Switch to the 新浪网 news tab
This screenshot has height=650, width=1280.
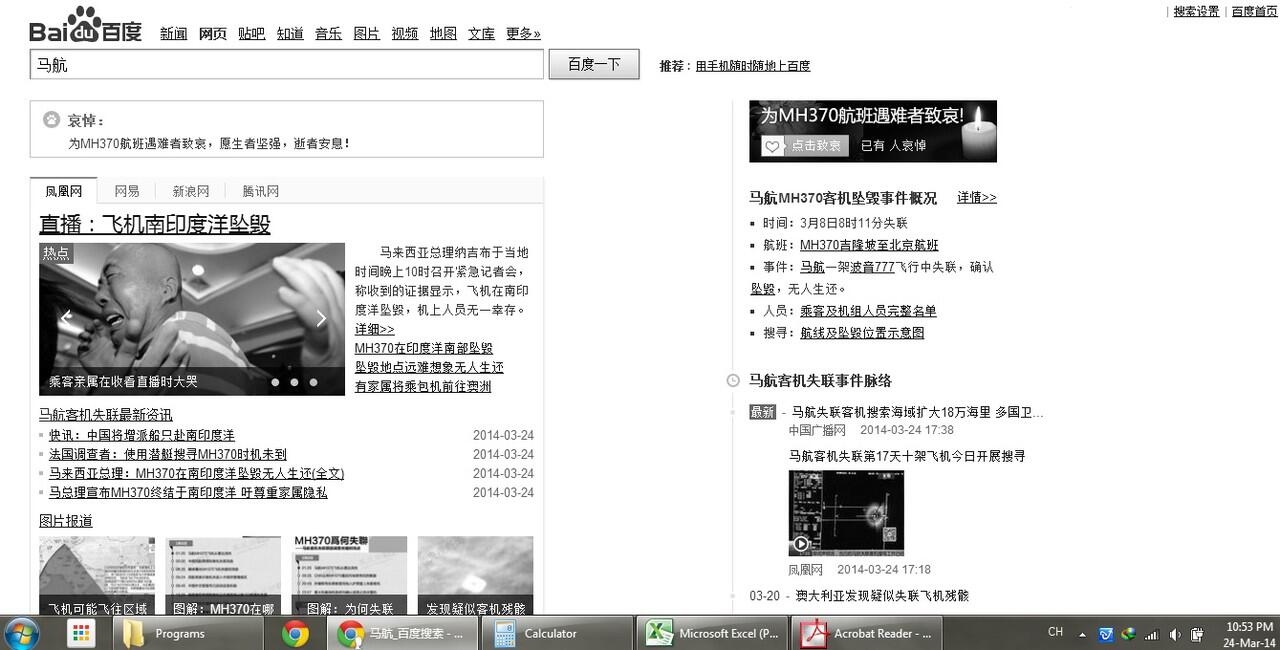(x=191, y=191)
